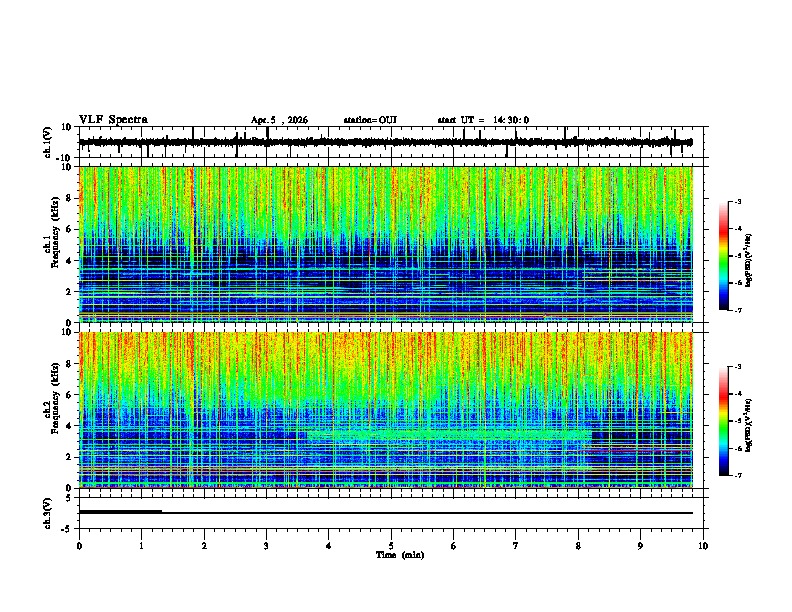This screenshot has height=612, width=792.
Task: Click the log(PSD) label beside ch.2 color bar
Action: (x=748, y=425)
